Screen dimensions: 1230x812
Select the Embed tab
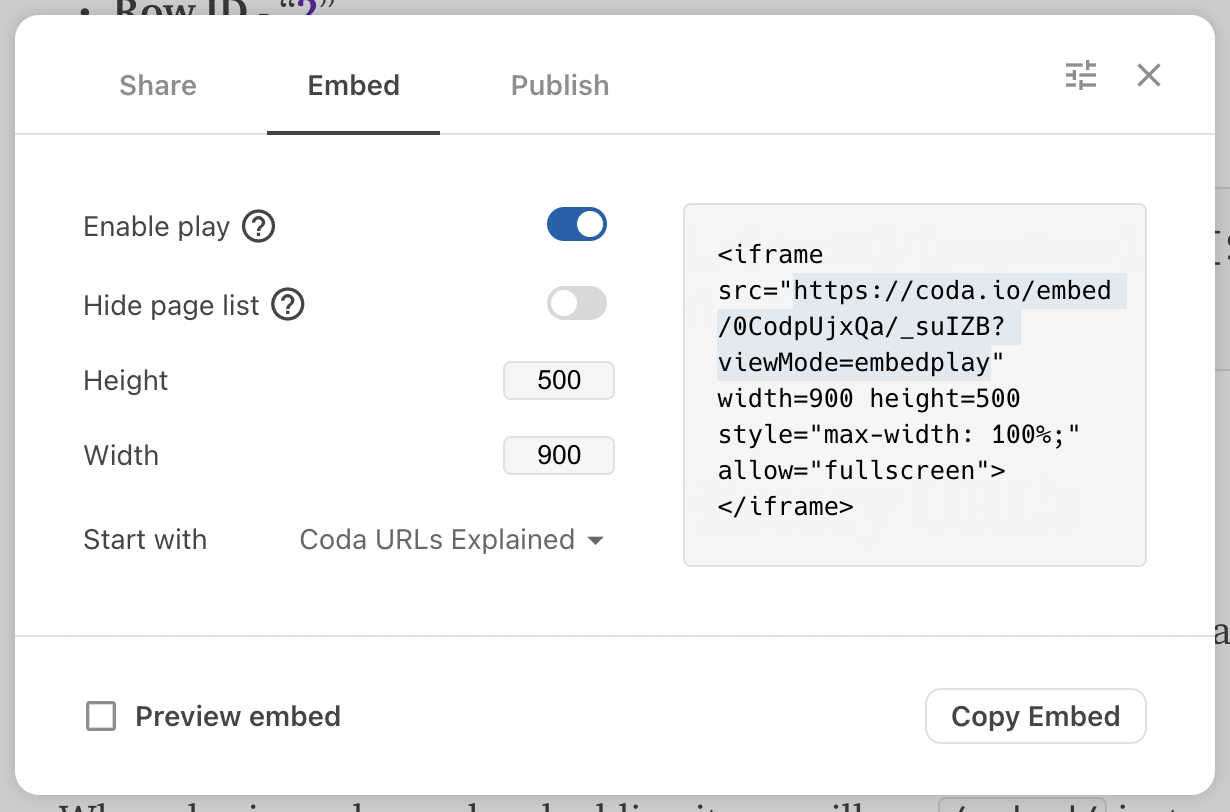click(353, 86)
